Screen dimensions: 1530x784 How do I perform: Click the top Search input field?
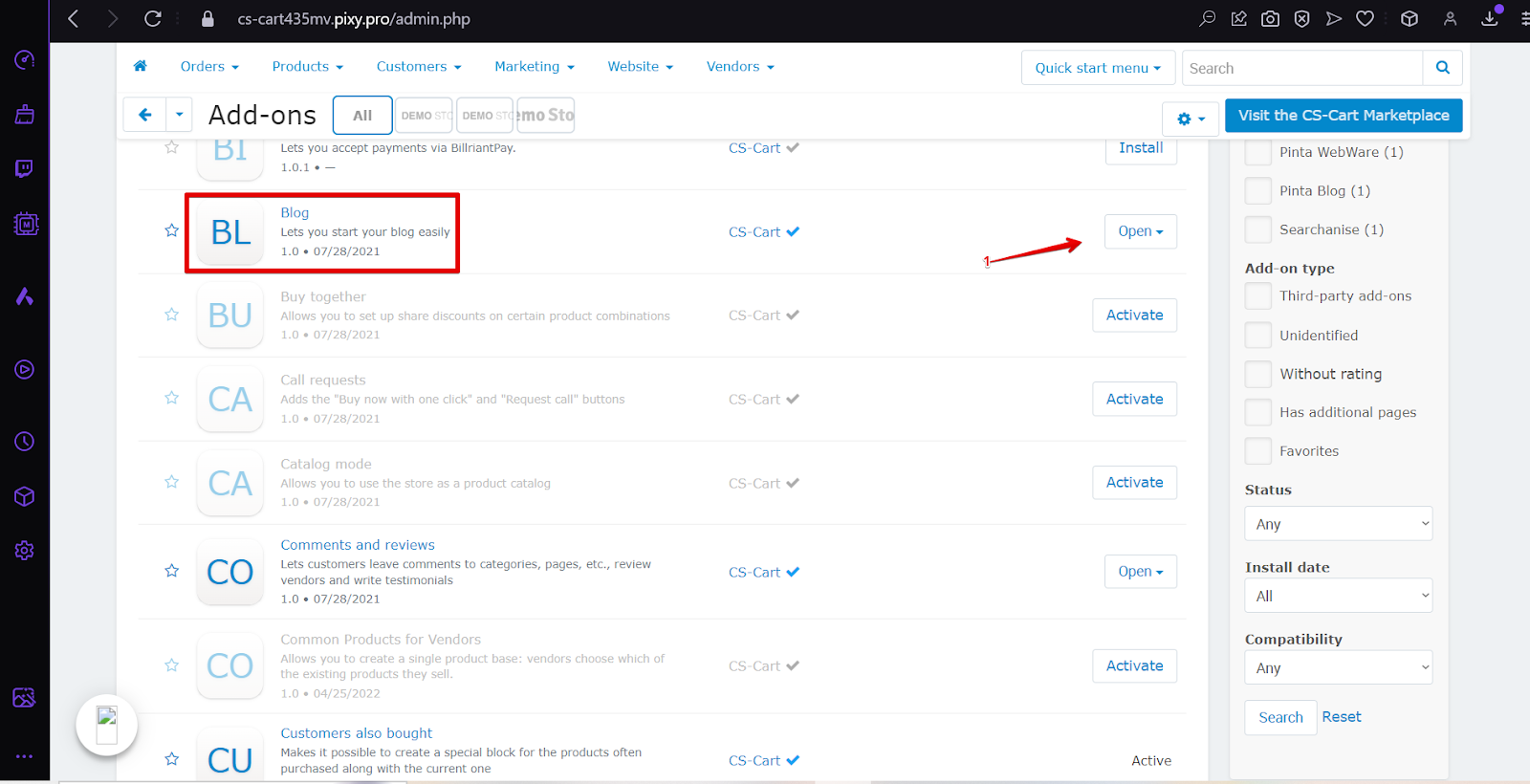point(1302,68)
